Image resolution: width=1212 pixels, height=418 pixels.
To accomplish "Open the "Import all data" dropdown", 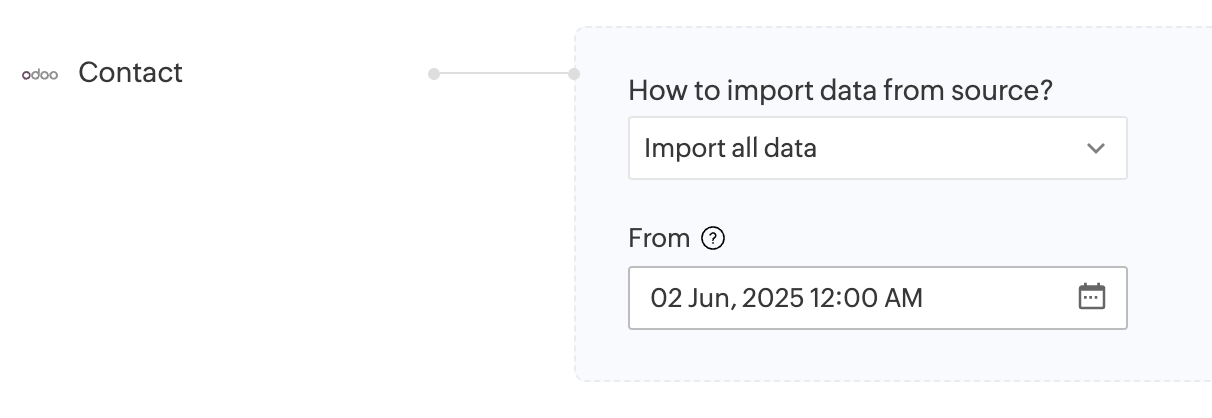I will coord(877,149).
